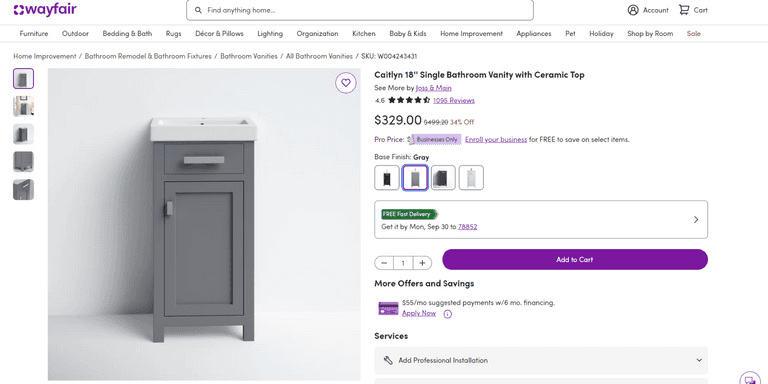The height and width of the screenshot is (384, 768).
Task: Click the Wayfair logo
Action: pyautogui.click(x=45, y=10)
